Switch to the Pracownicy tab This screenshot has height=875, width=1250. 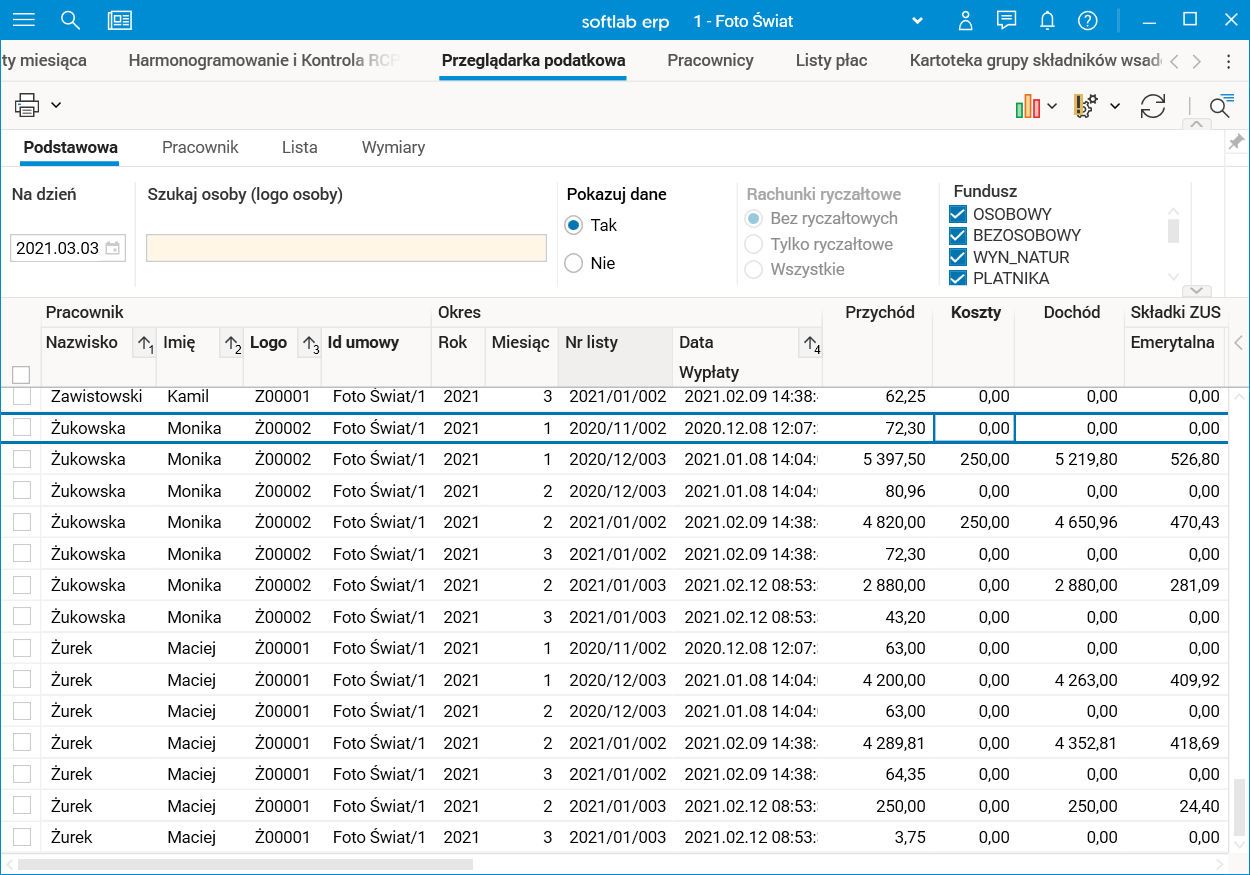(710, 60)
